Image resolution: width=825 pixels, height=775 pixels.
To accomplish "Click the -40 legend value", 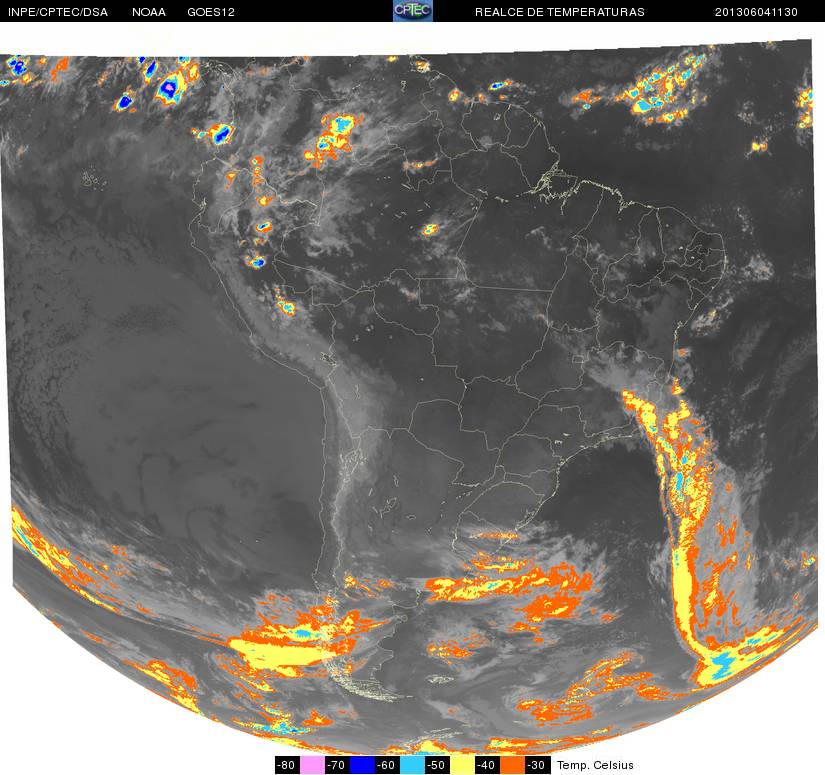I will click(x=488, y=765).
